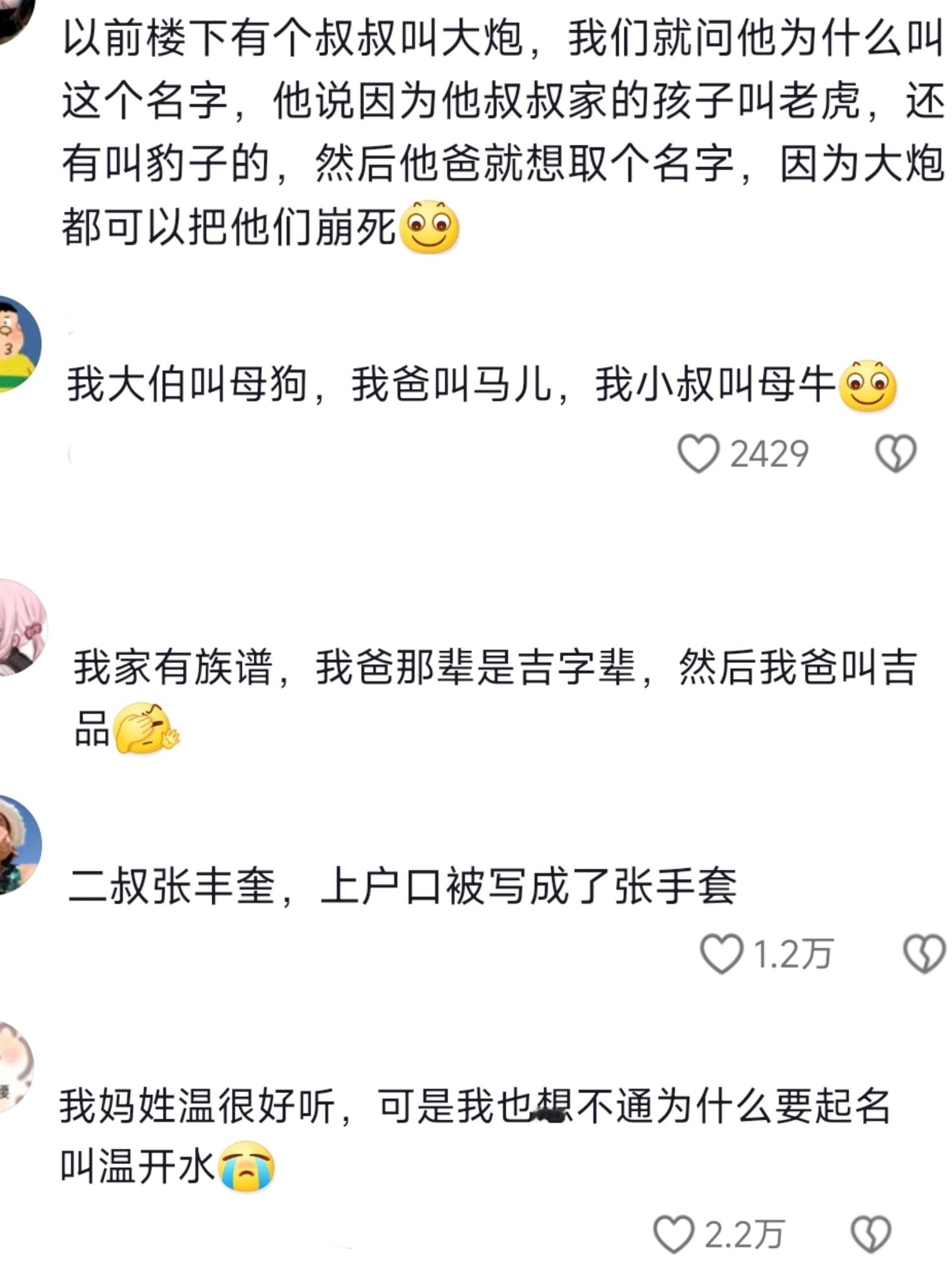Tap the 2429 like count
The height and width of the screenshot is (1270, 952).
click(x=769, y=454)
